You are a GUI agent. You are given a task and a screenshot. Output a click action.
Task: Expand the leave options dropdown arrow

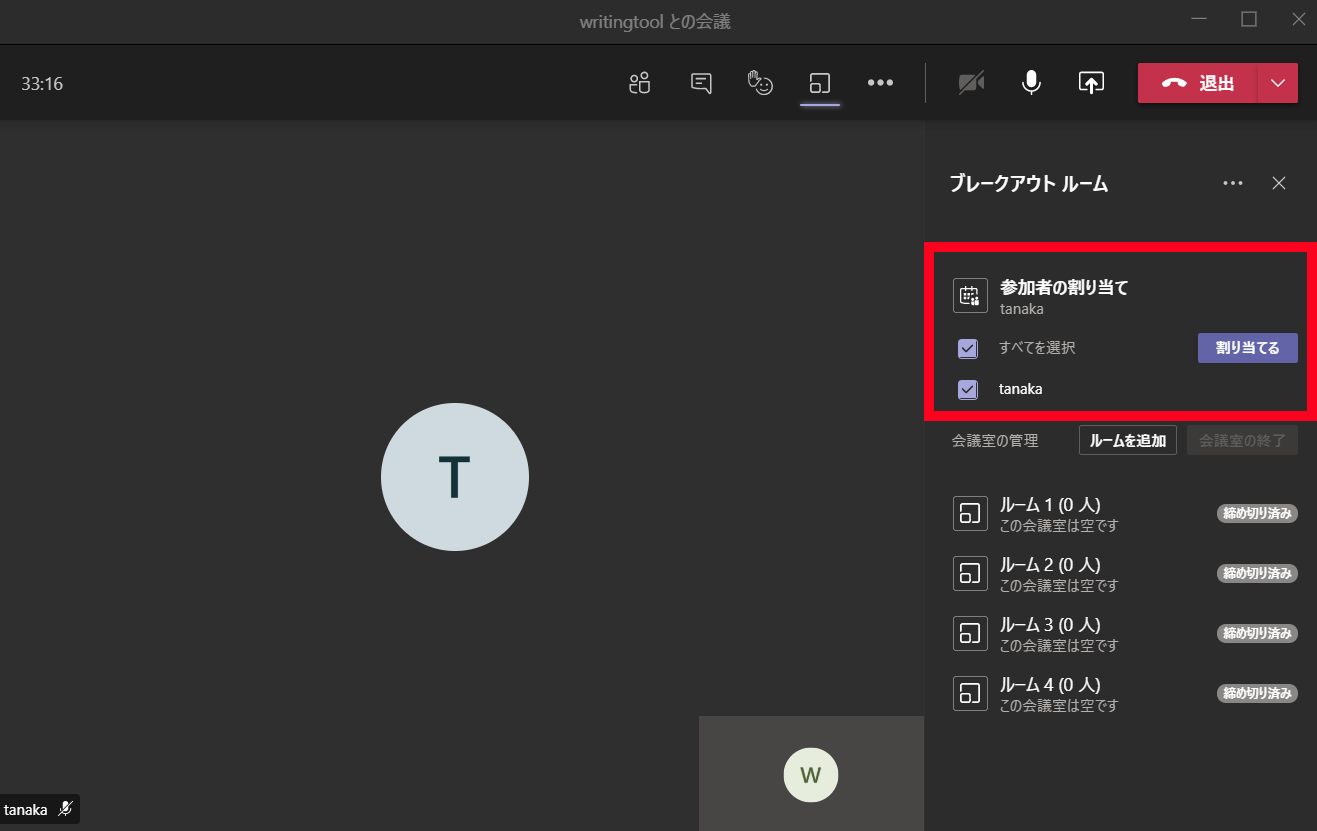tap(1278, 83)
